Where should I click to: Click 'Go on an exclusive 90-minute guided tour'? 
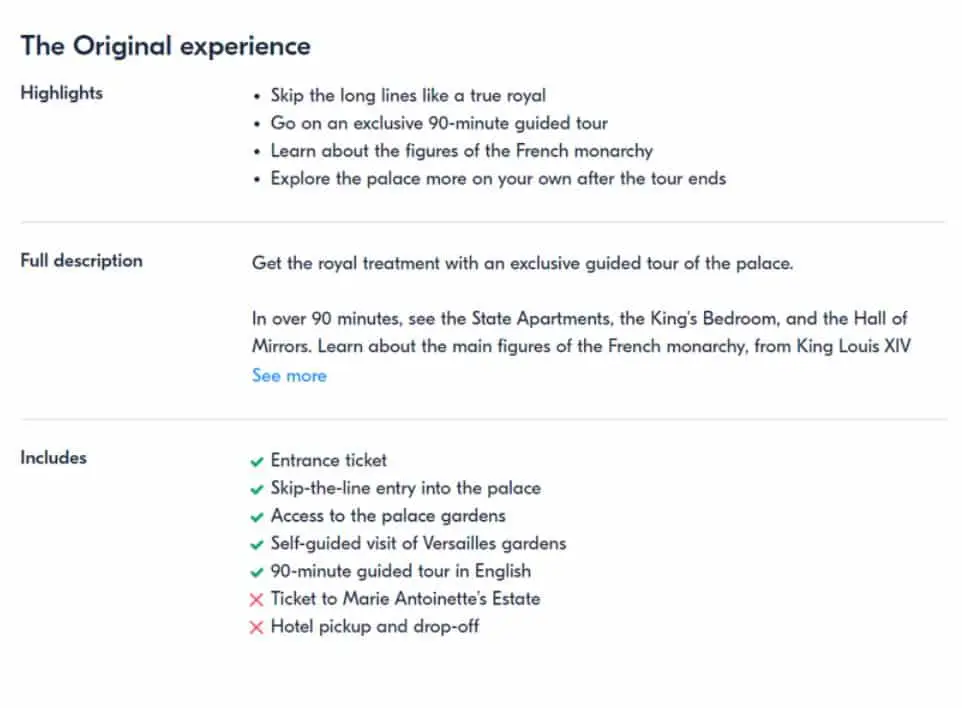[x=439, y=123]
